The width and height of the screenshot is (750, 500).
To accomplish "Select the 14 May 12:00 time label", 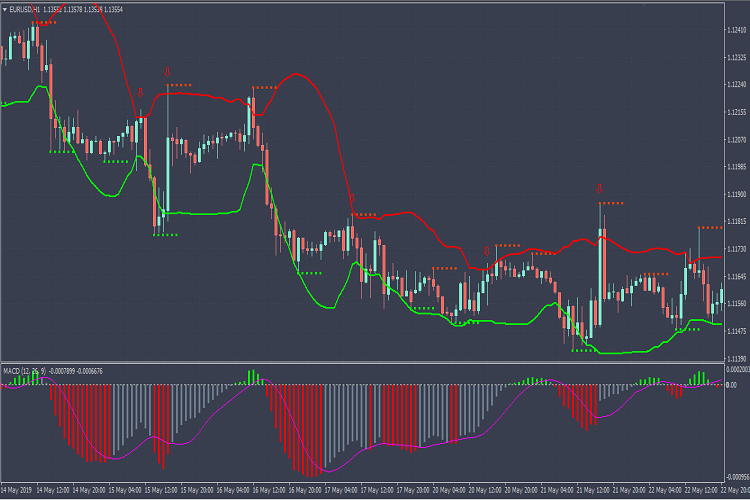I will point(53,490).
